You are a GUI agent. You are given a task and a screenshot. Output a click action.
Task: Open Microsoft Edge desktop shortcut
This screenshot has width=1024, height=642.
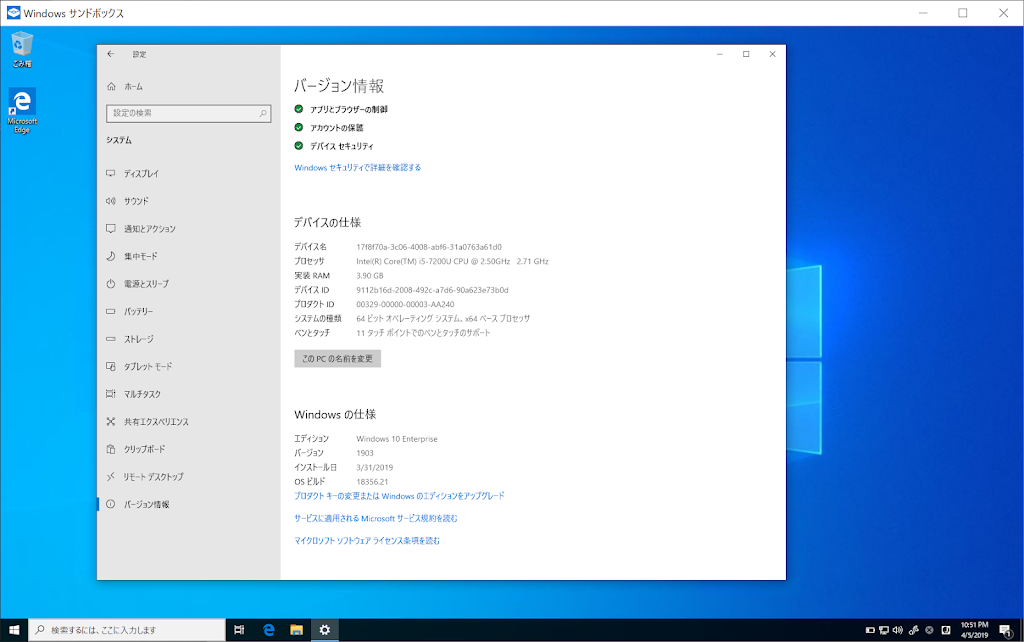click(x=22, y=110)
